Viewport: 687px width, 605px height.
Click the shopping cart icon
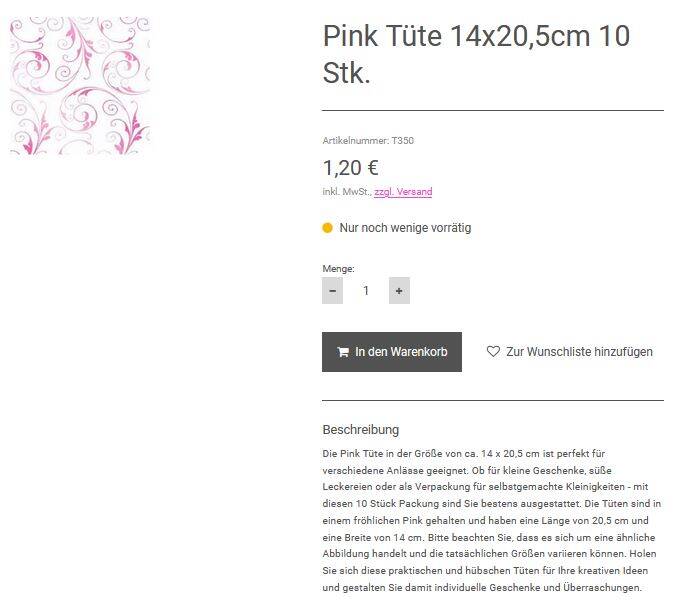click(x=343, y=352)
